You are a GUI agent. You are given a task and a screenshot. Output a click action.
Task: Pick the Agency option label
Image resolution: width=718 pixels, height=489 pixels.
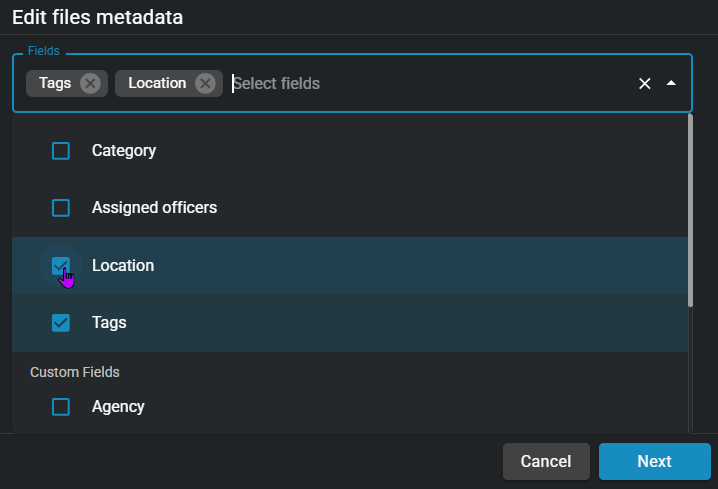(118, 407)
